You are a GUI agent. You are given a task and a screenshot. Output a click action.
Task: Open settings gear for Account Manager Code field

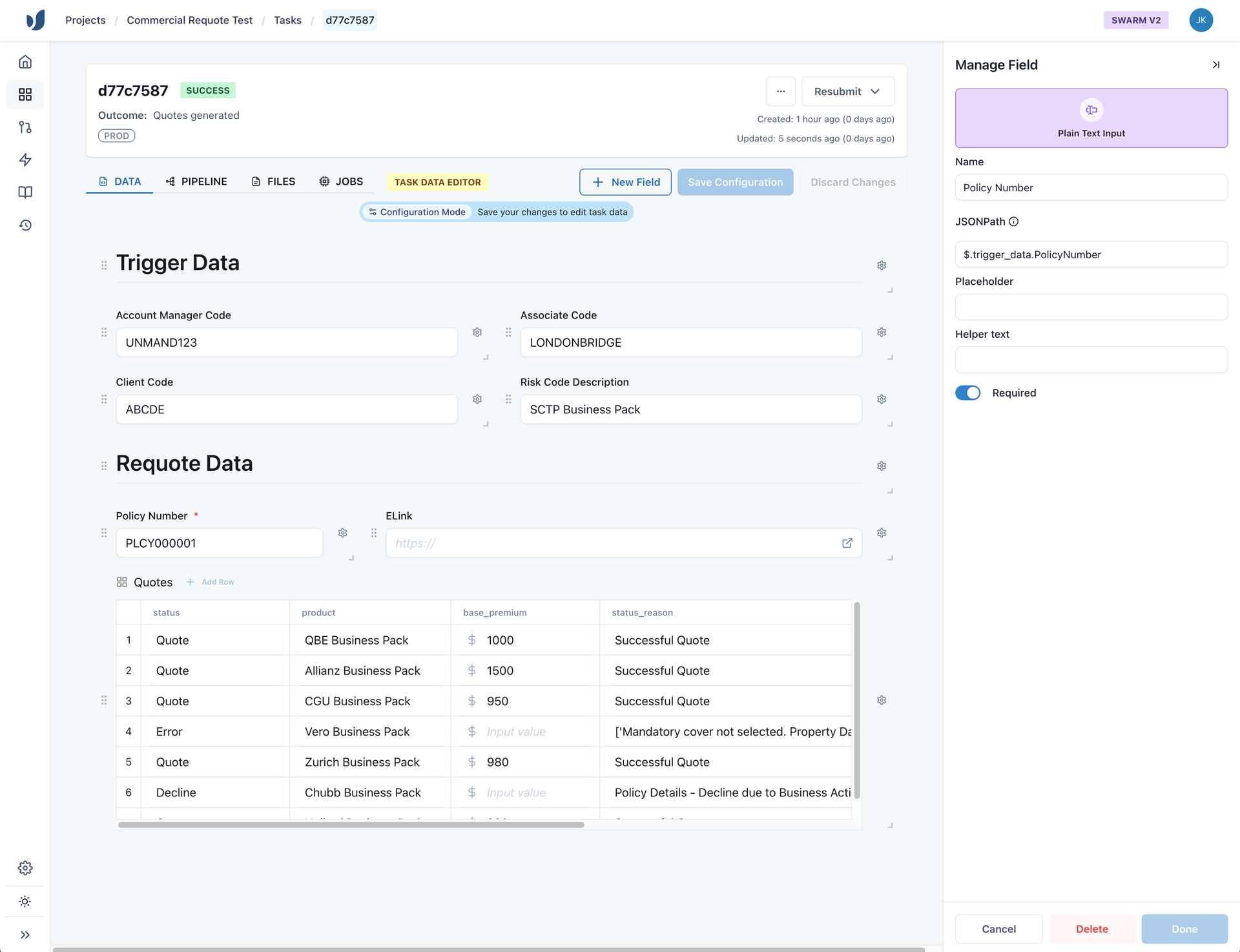[477, 332]
